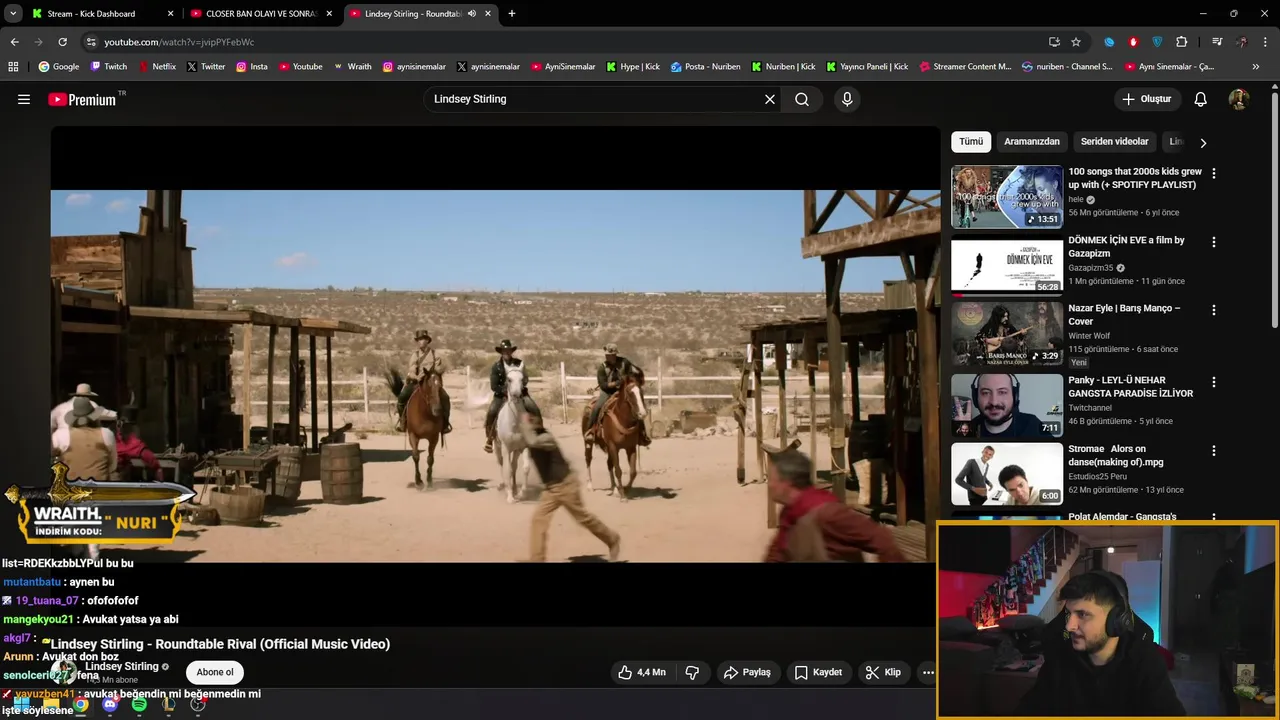Open Spotify from the taskbar

pos(139,705)
